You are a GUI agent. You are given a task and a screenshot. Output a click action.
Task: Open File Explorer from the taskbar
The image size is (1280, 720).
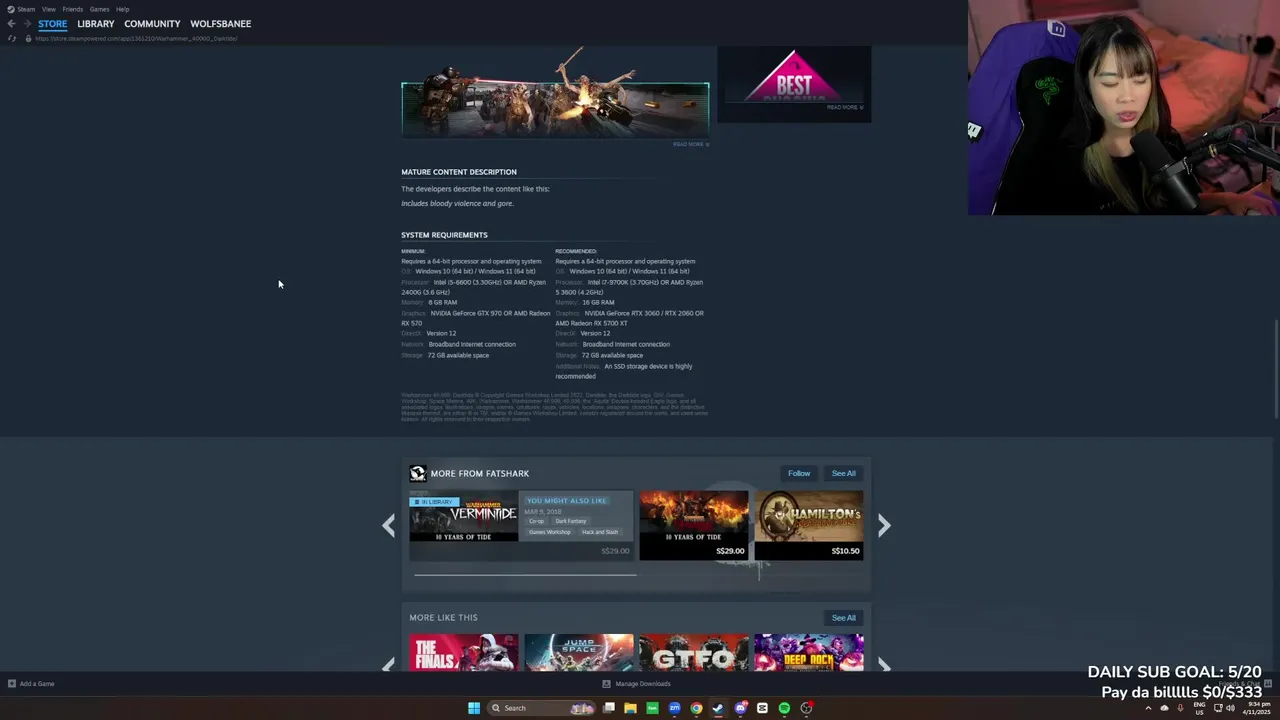(x=630, y=708)
